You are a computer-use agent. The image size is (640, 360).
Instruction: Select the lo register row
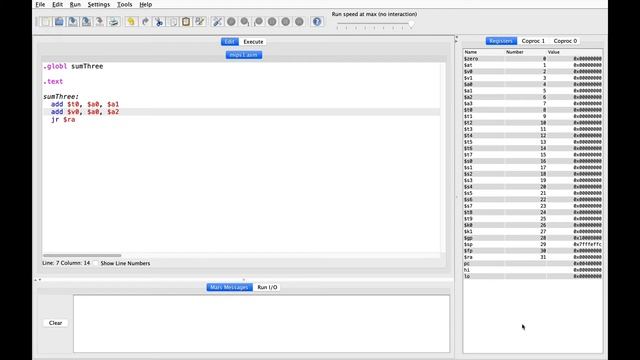point(533,276)
